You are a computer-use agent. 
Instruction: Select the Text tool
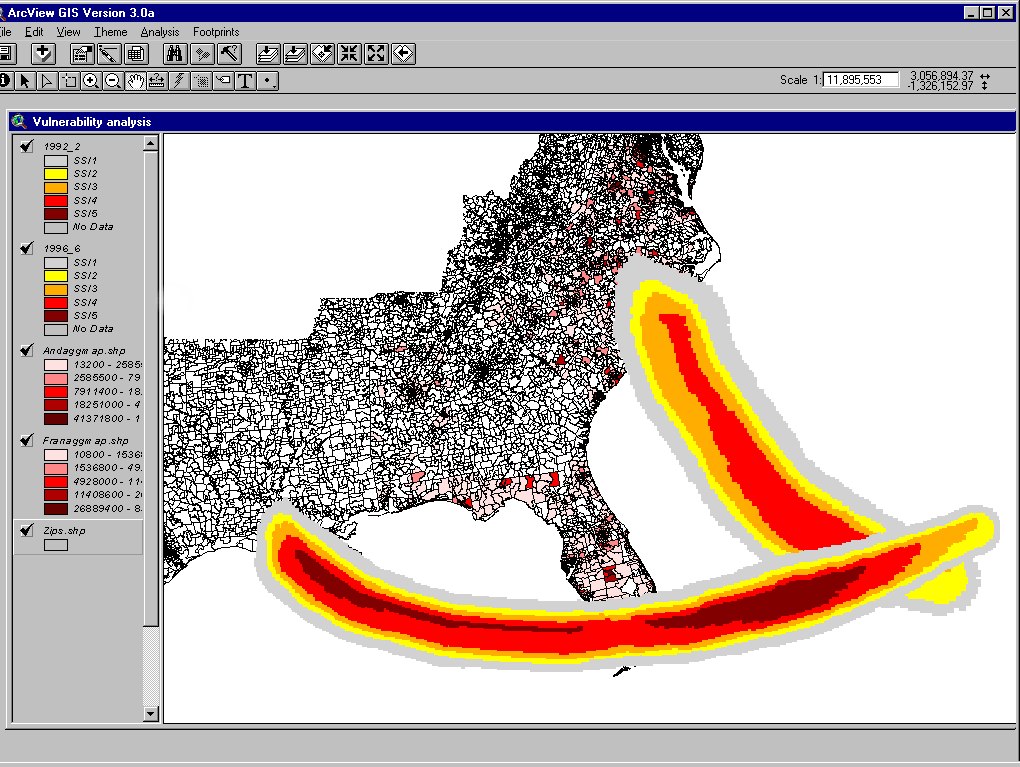coord(244,81)
